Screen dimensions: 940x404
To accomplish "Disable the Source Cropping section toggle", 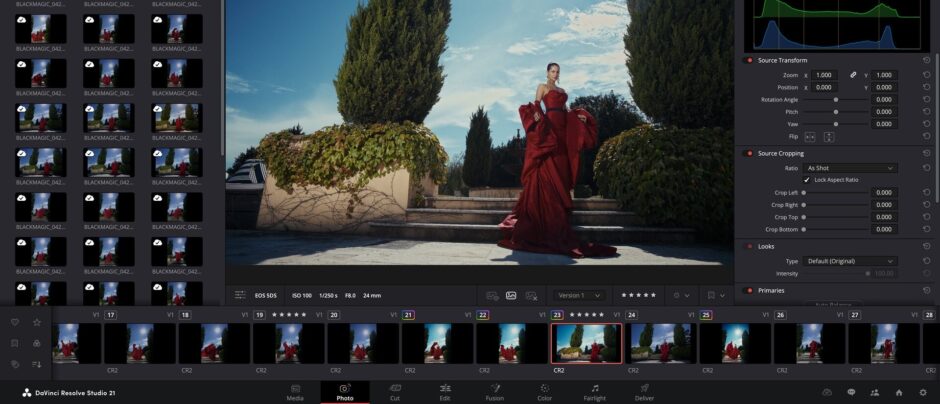I will coord(749,153).
